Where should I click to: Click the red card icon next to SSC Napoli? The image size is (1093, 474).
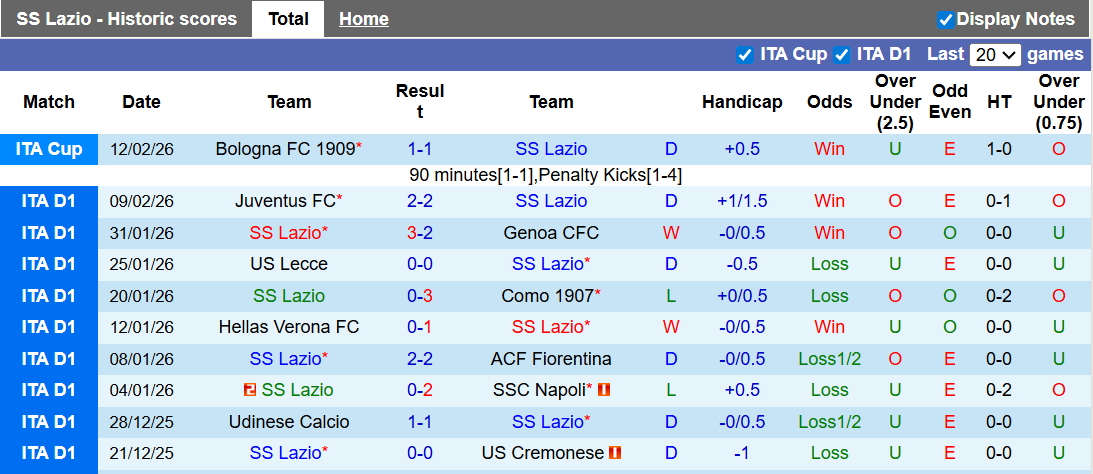(x=604, y=390)
